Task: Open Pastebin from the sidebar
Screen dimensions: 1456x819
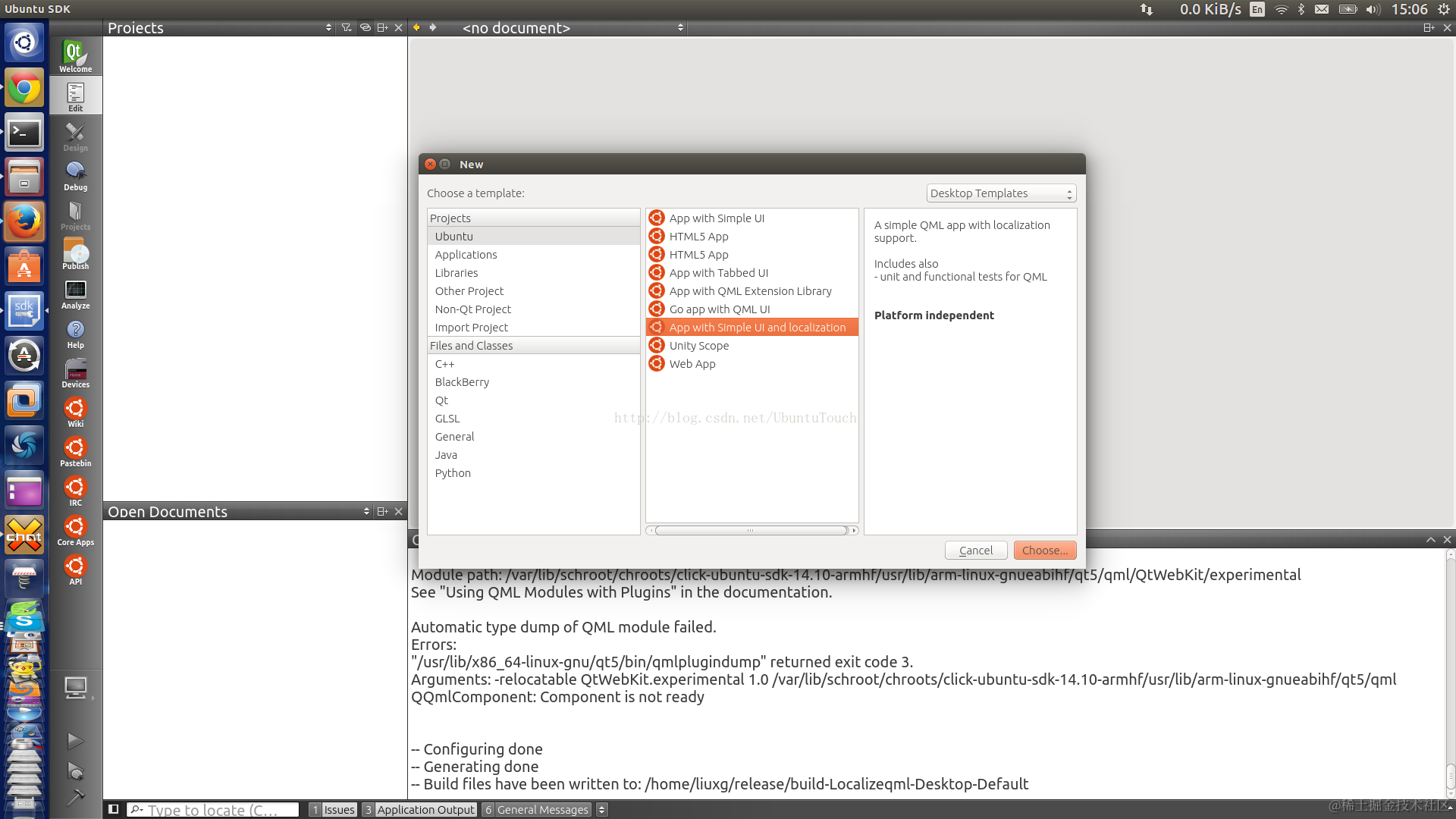Action: coord(75,451)
